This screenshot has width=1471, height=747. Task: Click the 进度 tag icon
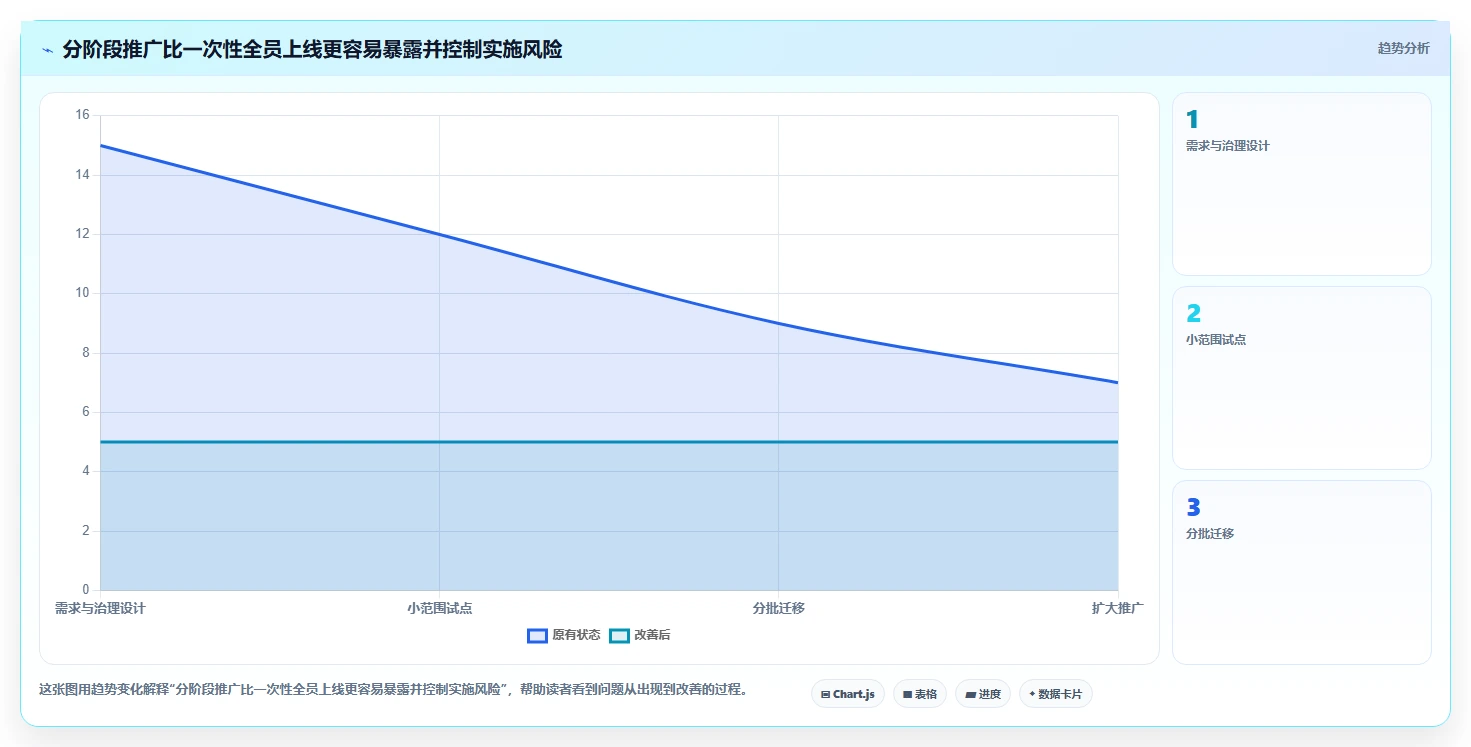tap(970, 694)
